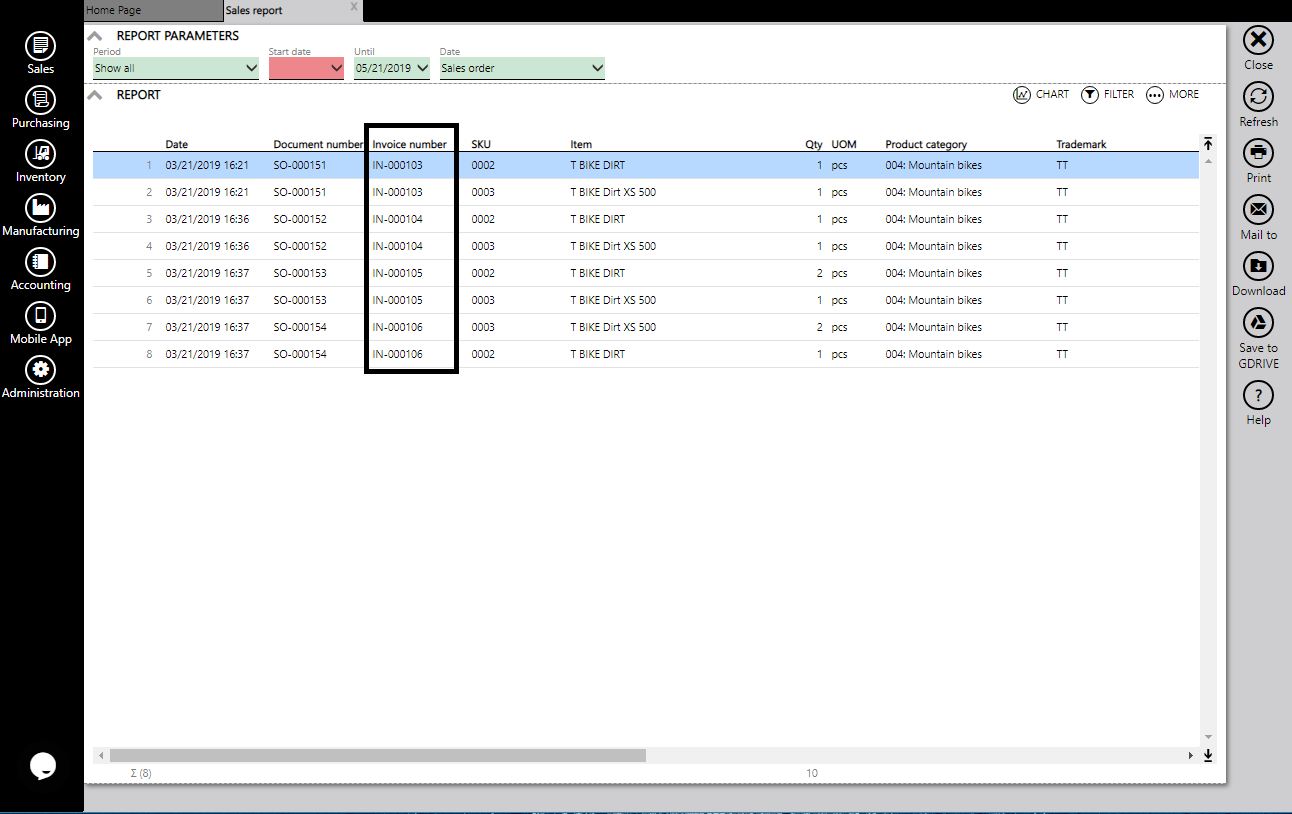Open the Mobile App section

40,320
